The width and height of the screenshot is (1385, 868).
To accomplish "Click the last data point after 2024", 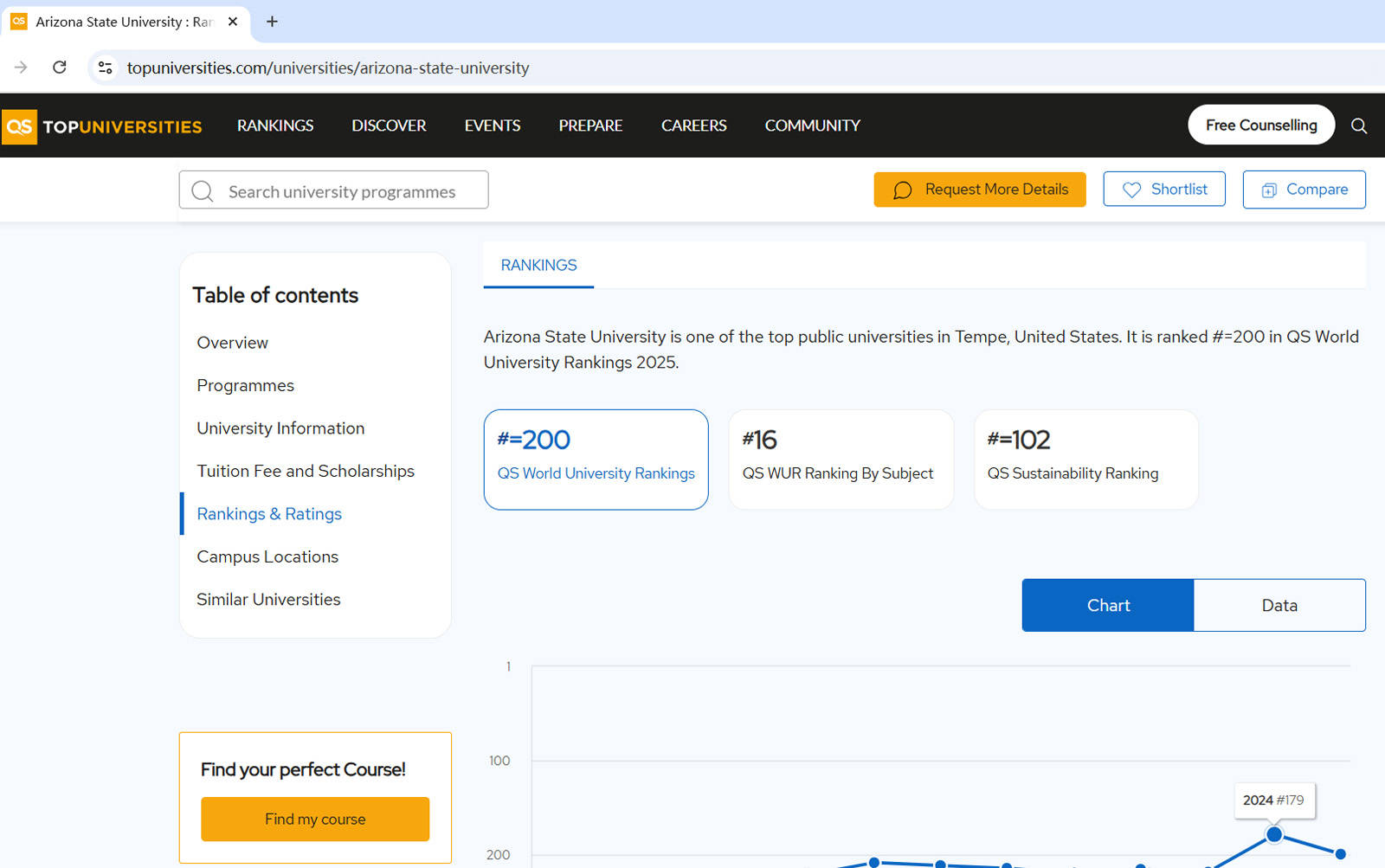I will coord(1341,854).
